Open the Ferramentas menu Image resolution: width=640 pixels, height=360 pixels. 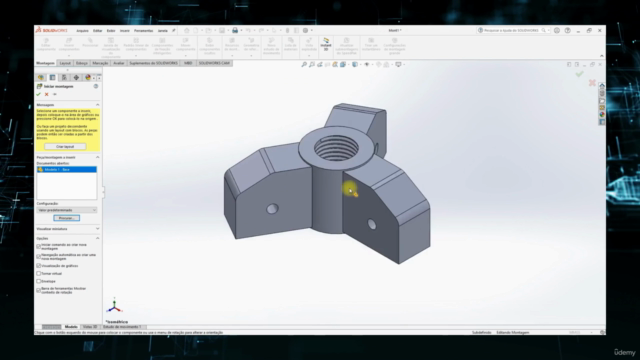(143, 31)
